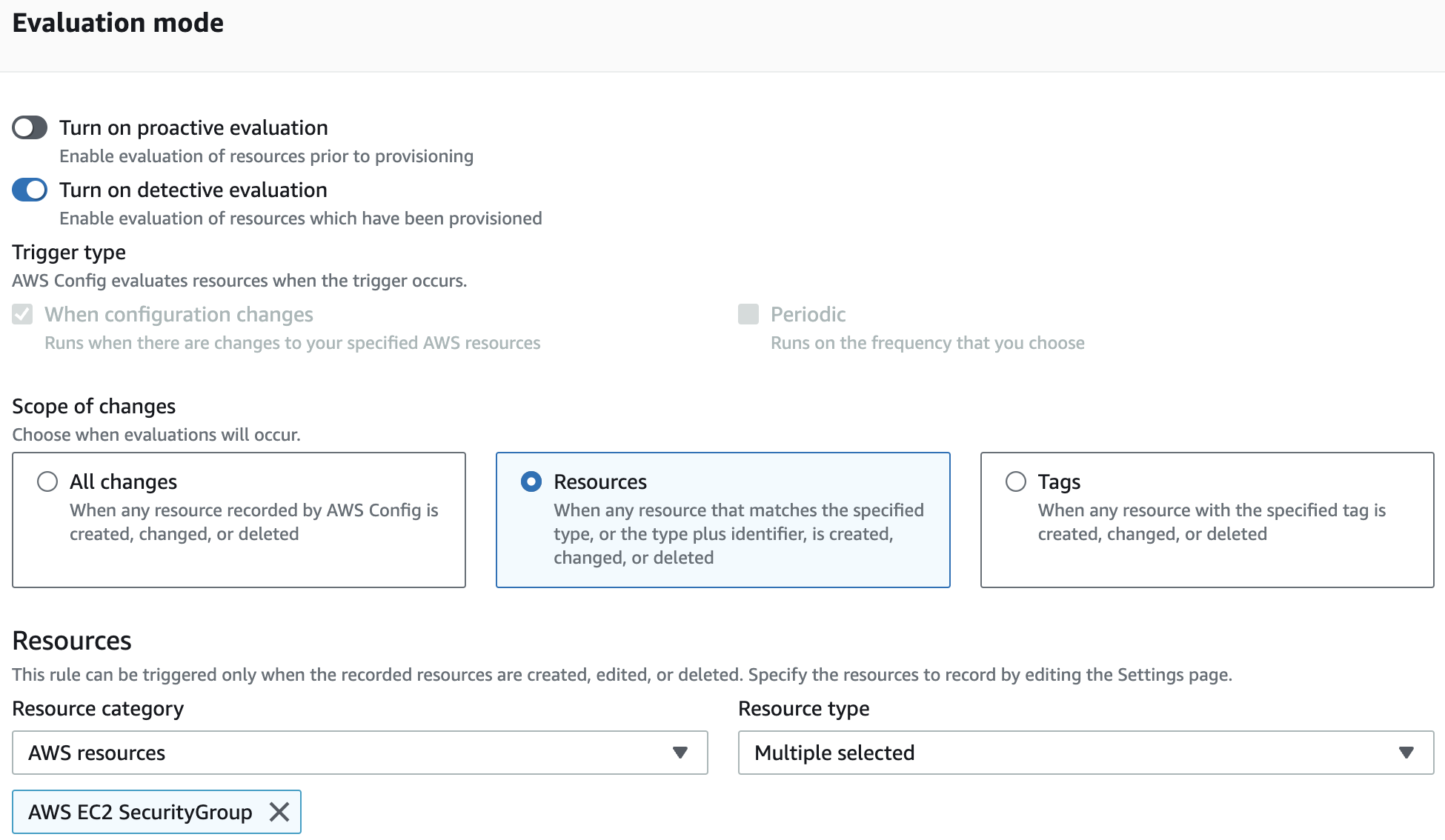The height and width of the screenshot is (840, 1445).
Task: Disable detective evaluation
Action: point(30,190)
